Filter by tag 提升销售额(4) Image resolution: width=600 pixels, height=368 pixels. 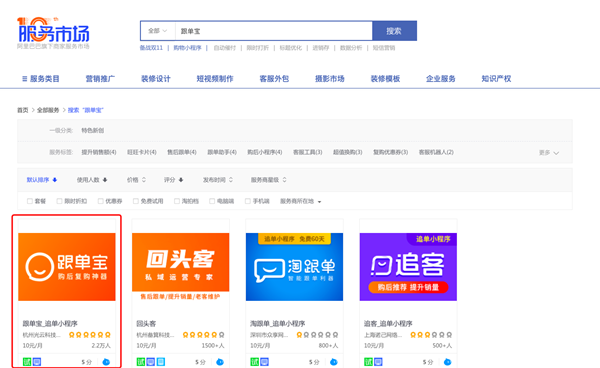[99, 152]
